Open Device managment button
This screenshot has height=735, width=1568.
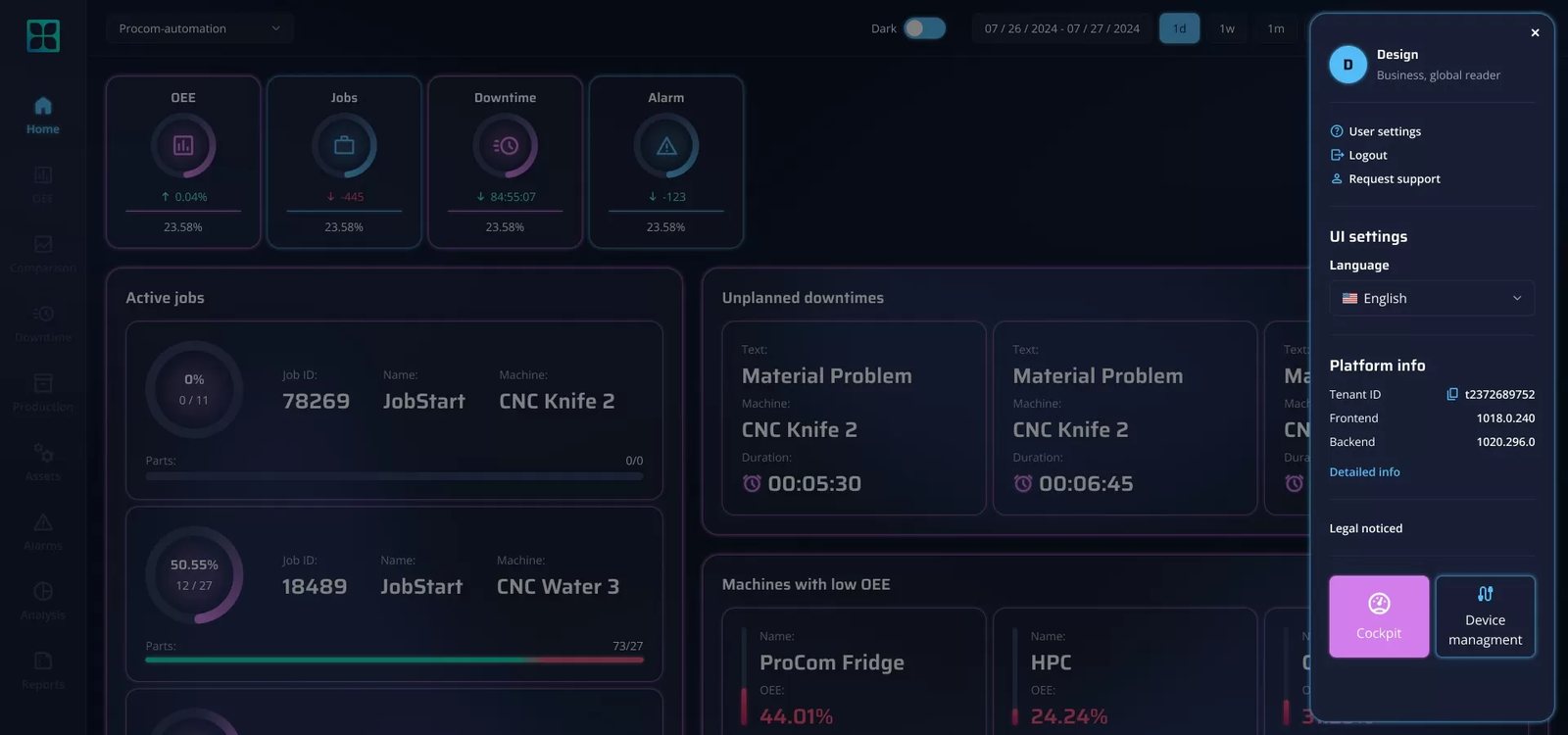point(1486,616)
